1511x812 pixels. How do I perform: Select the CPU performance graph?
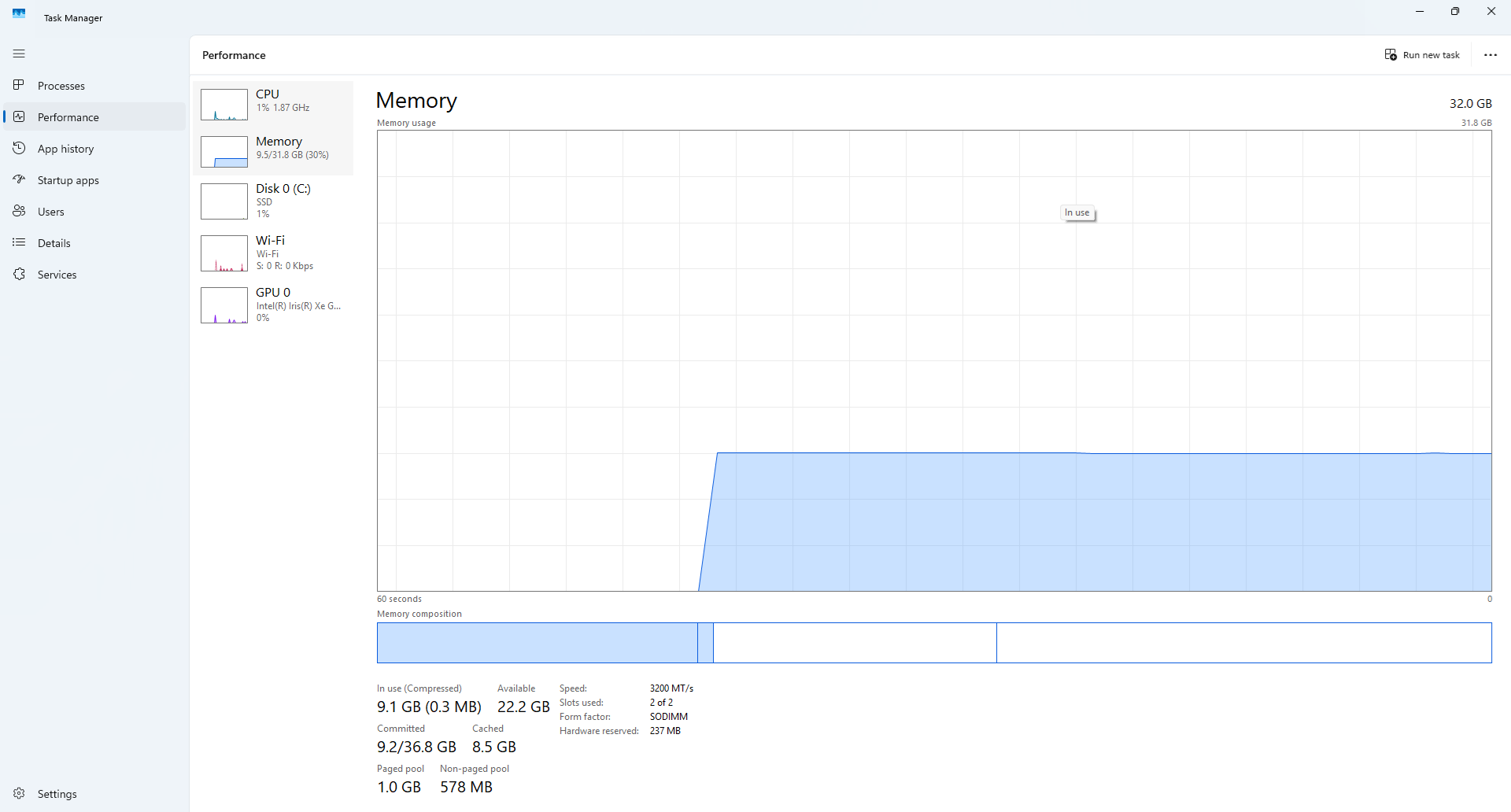tap(273, 104)
